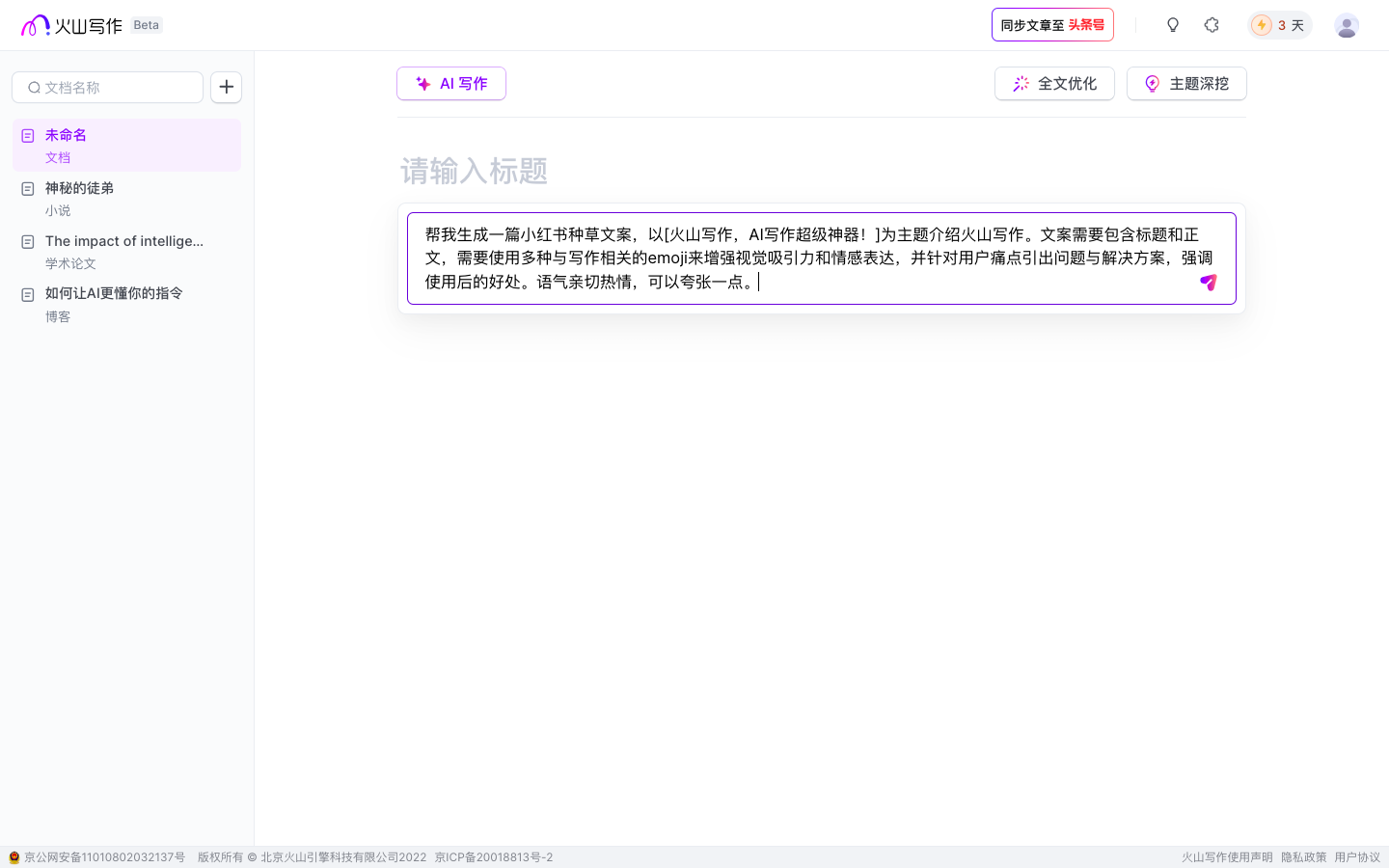Click document icon beside 如何让AI更懂你的指令
The height and width of the screenshot is (868, 1389).
pyautogui.click(x=28, y=295)
